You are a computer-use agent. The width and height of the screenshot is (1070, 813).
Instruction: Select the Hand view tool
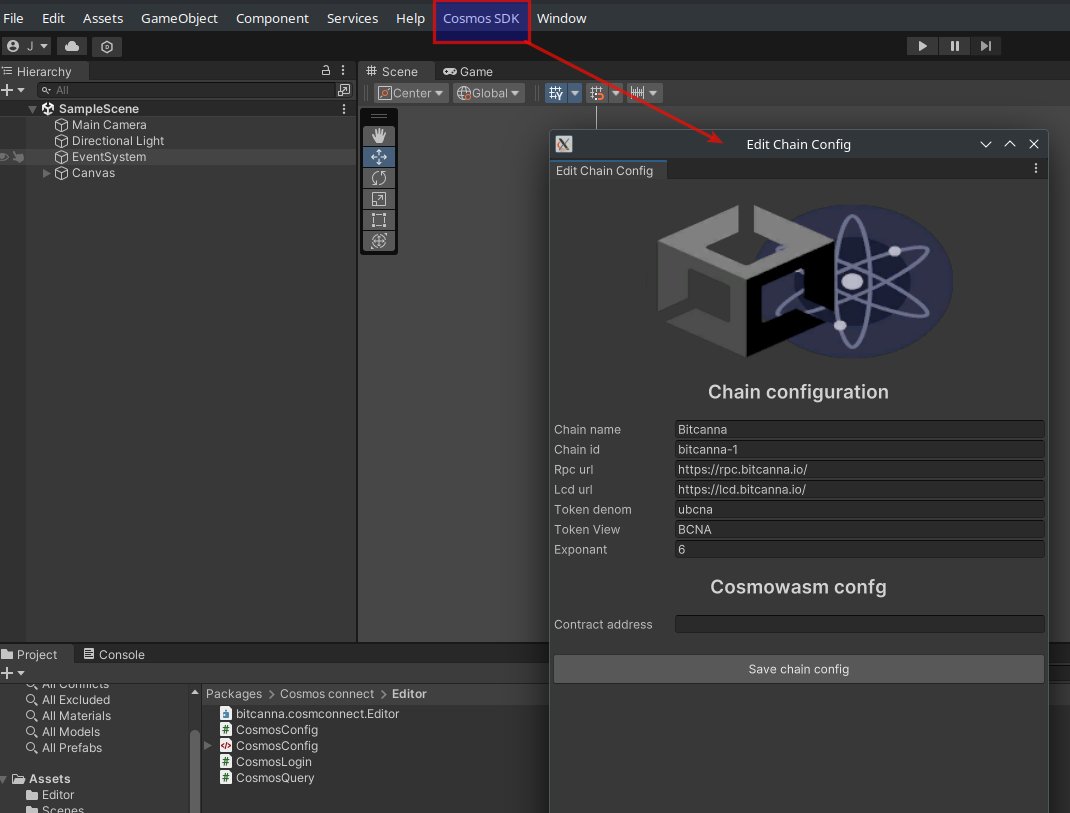[379, 136]
